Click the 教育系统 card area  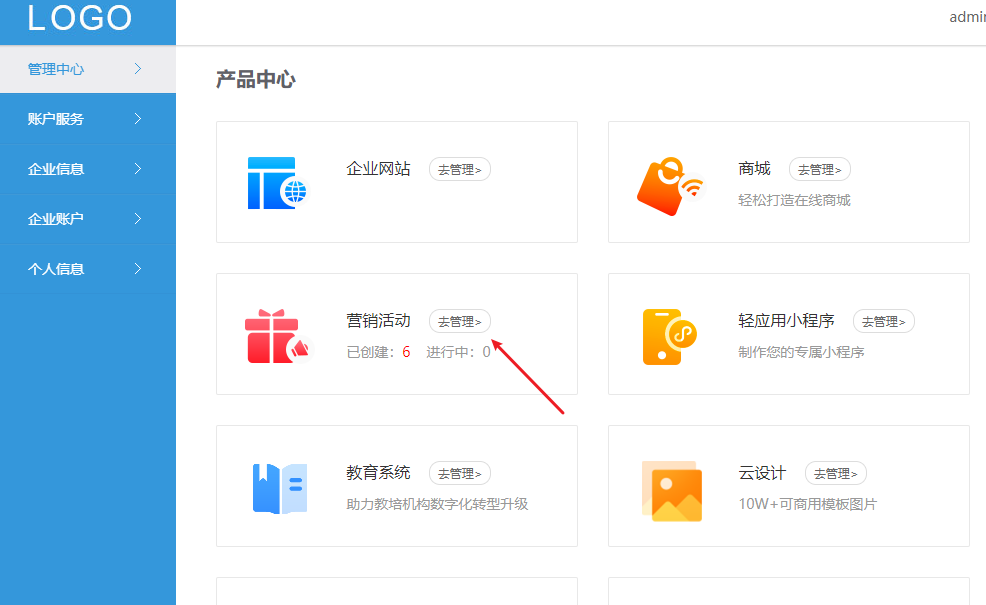[x=396, y=486]
